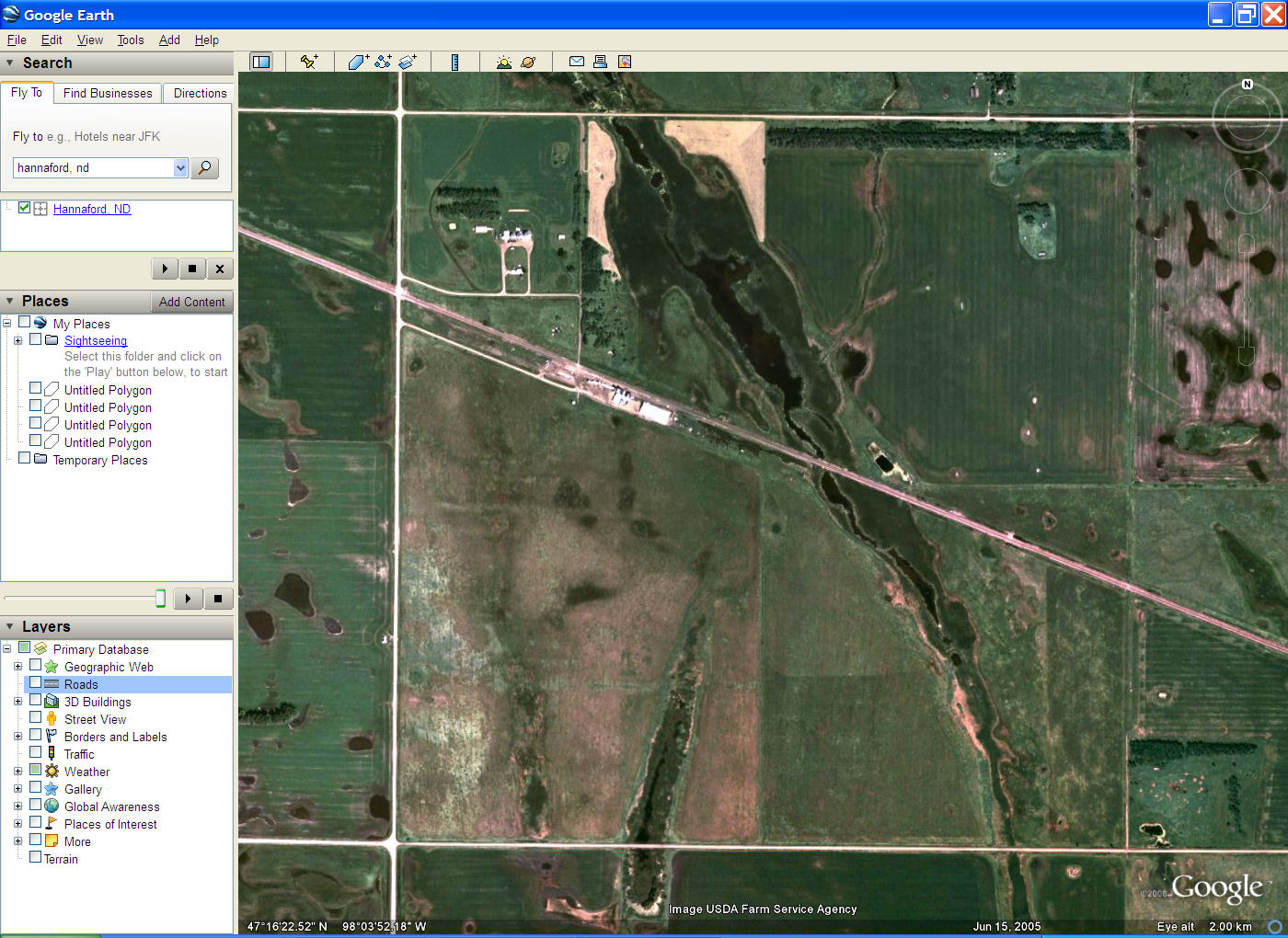
Task: Toggle the Traffic layer checkbox
Action: pyautogui.click(x=35, y=753)
